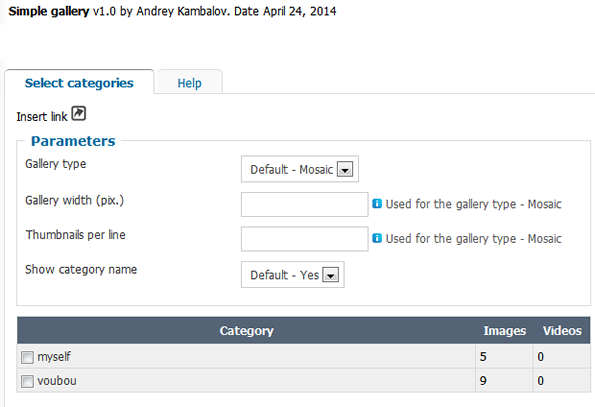Click info icon beside Gallery width field

click(376, 204)
